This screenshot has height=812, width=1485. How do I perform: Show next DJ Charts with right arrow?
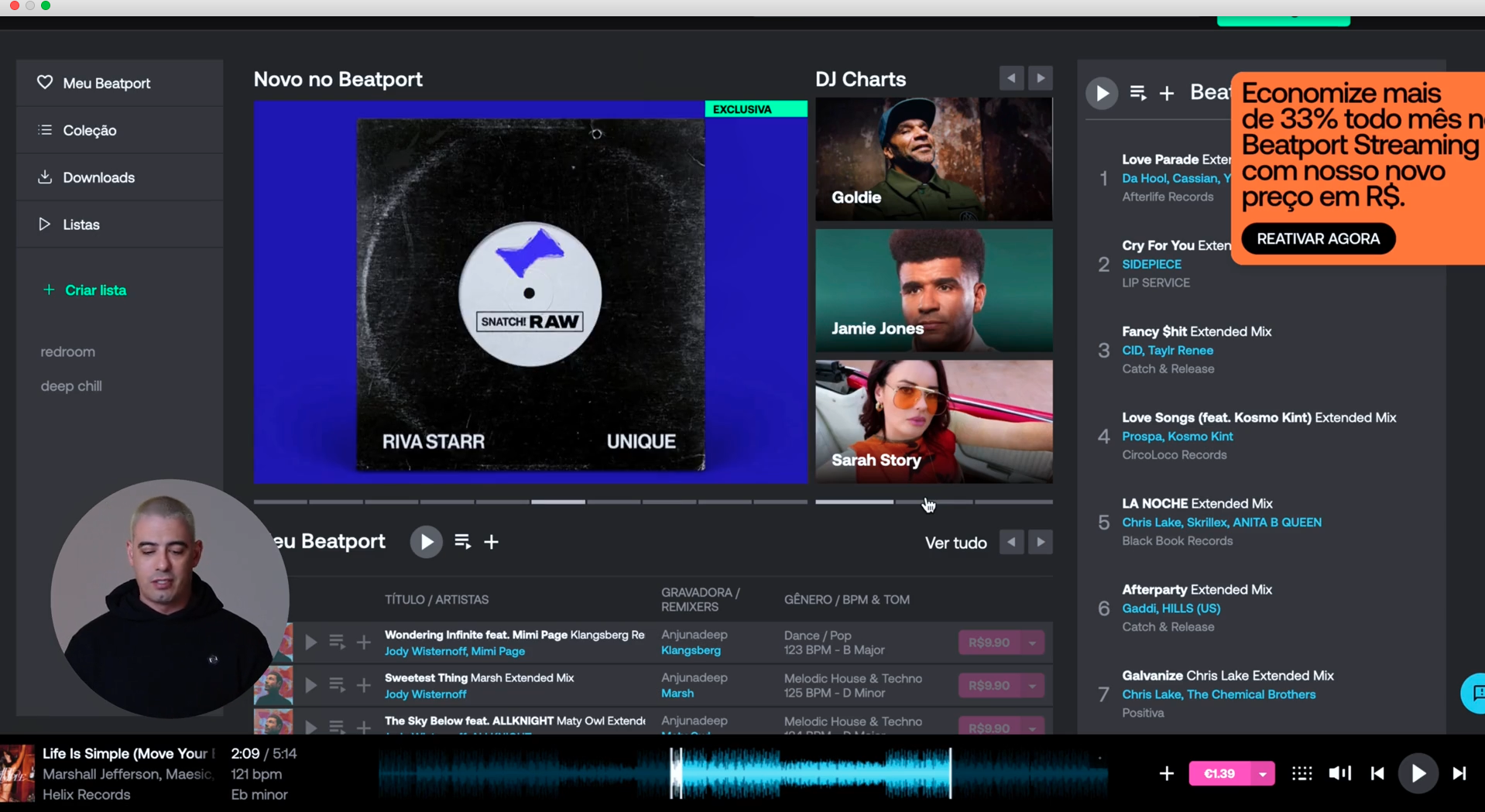1041,78
